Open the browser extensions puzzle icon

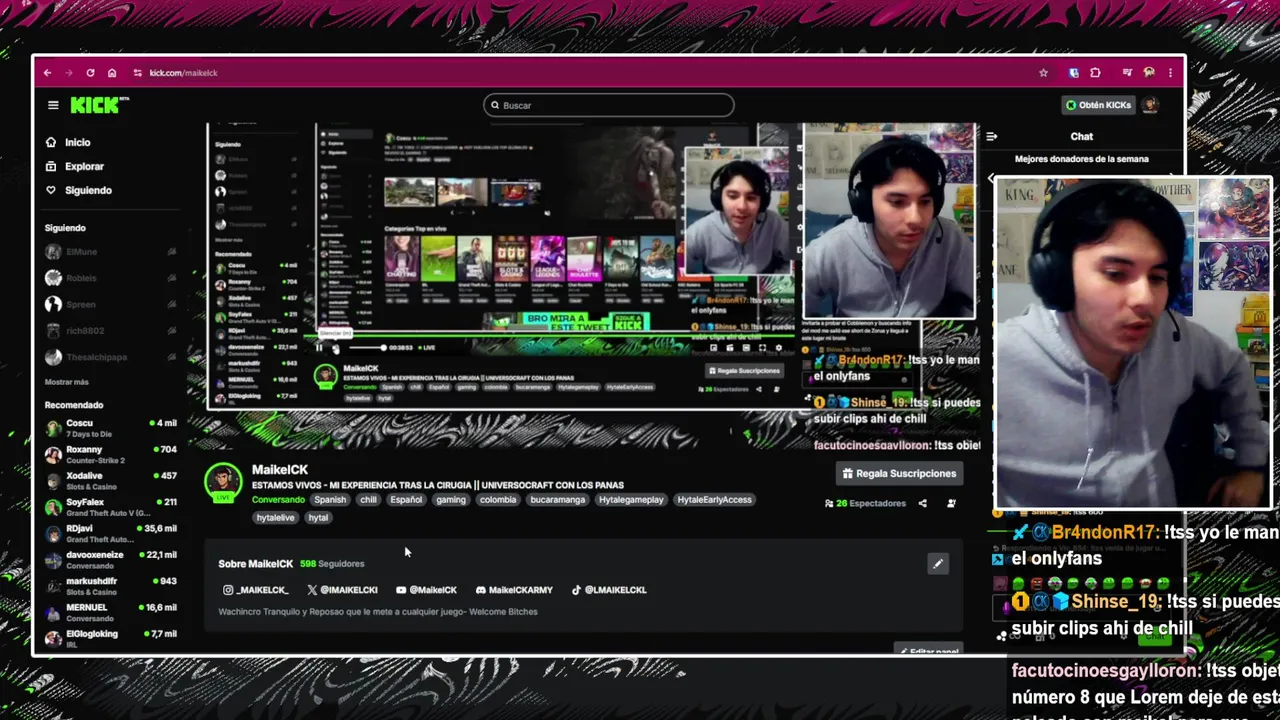[1095, 73]
